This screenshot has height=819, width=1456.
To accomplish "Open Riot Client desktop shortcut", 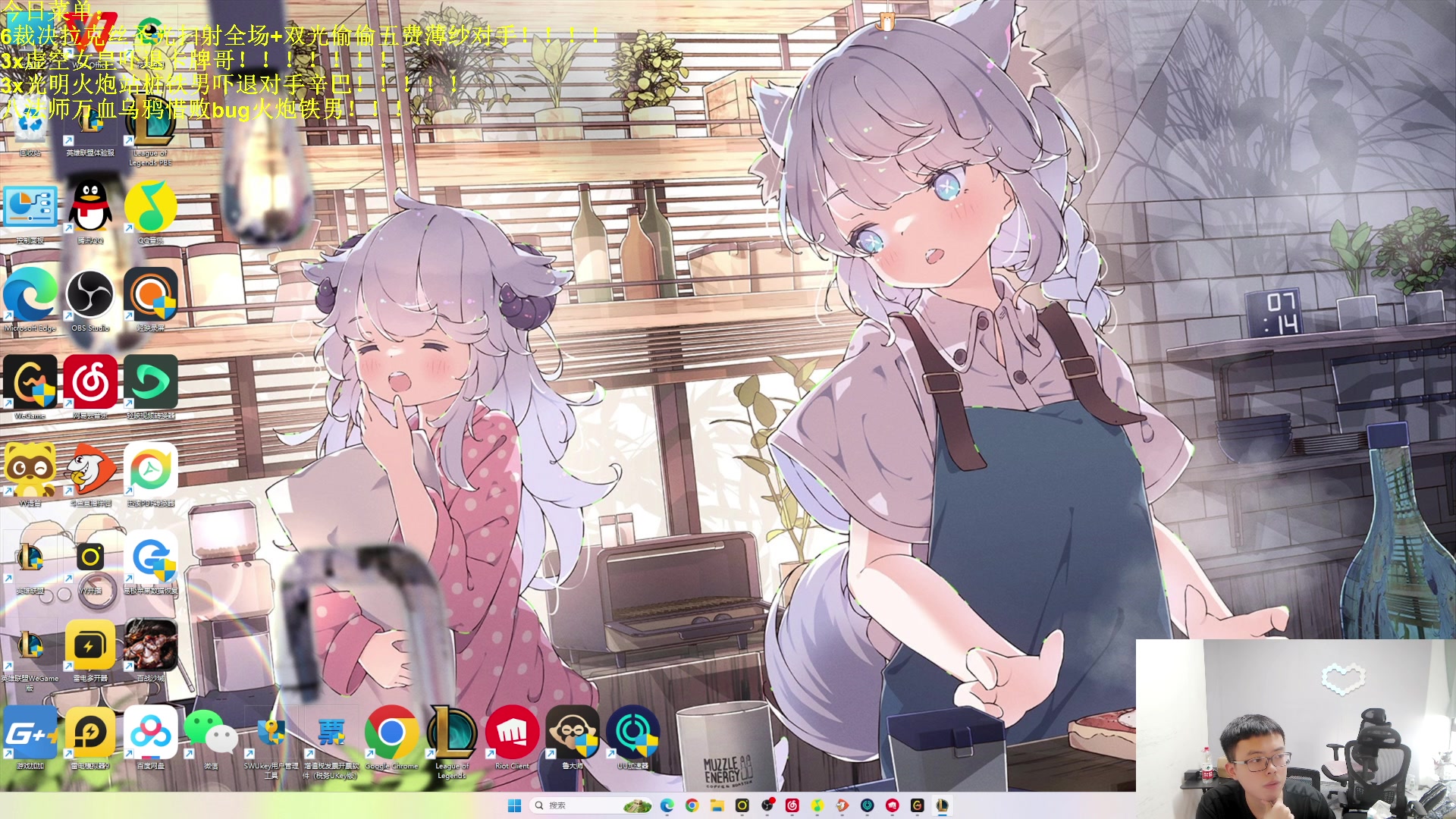I will click(x=512, y=737).
